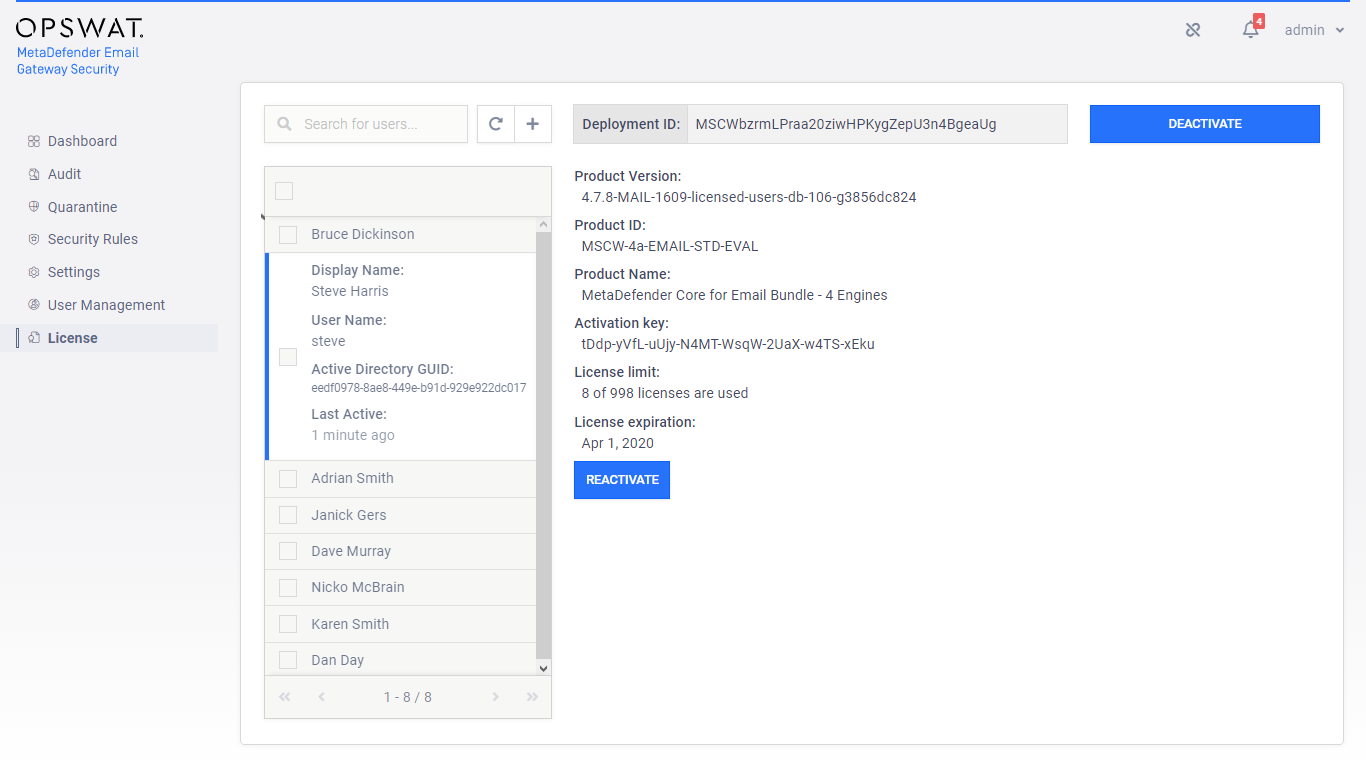Click the user list scrollbar thumb
The width and height of the screenshot is (1366, 768).
click(544, 446)
